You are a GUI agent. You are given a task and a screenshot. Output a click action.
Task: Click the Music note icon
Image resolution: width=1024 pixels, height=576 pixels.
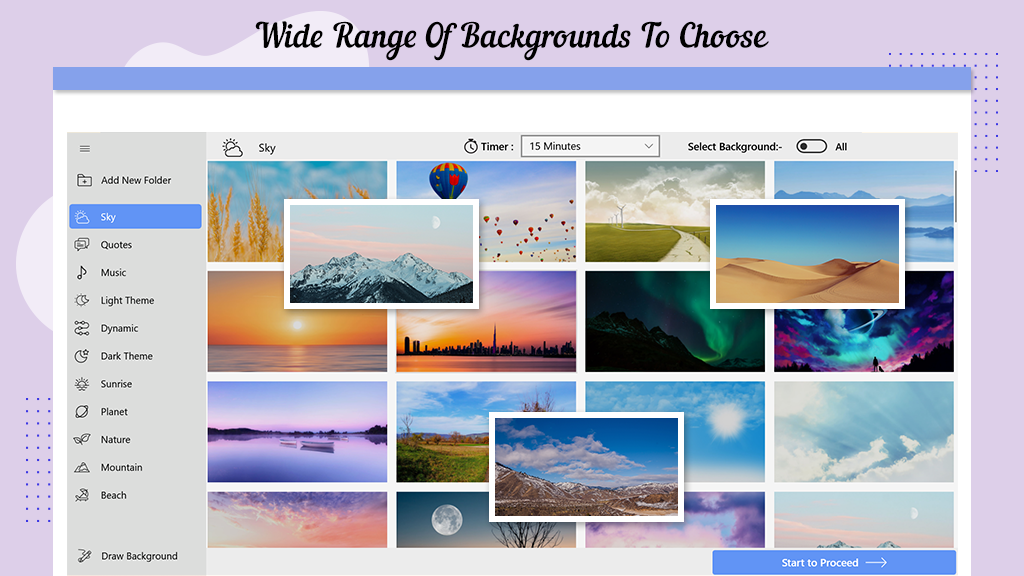point(82,272)
